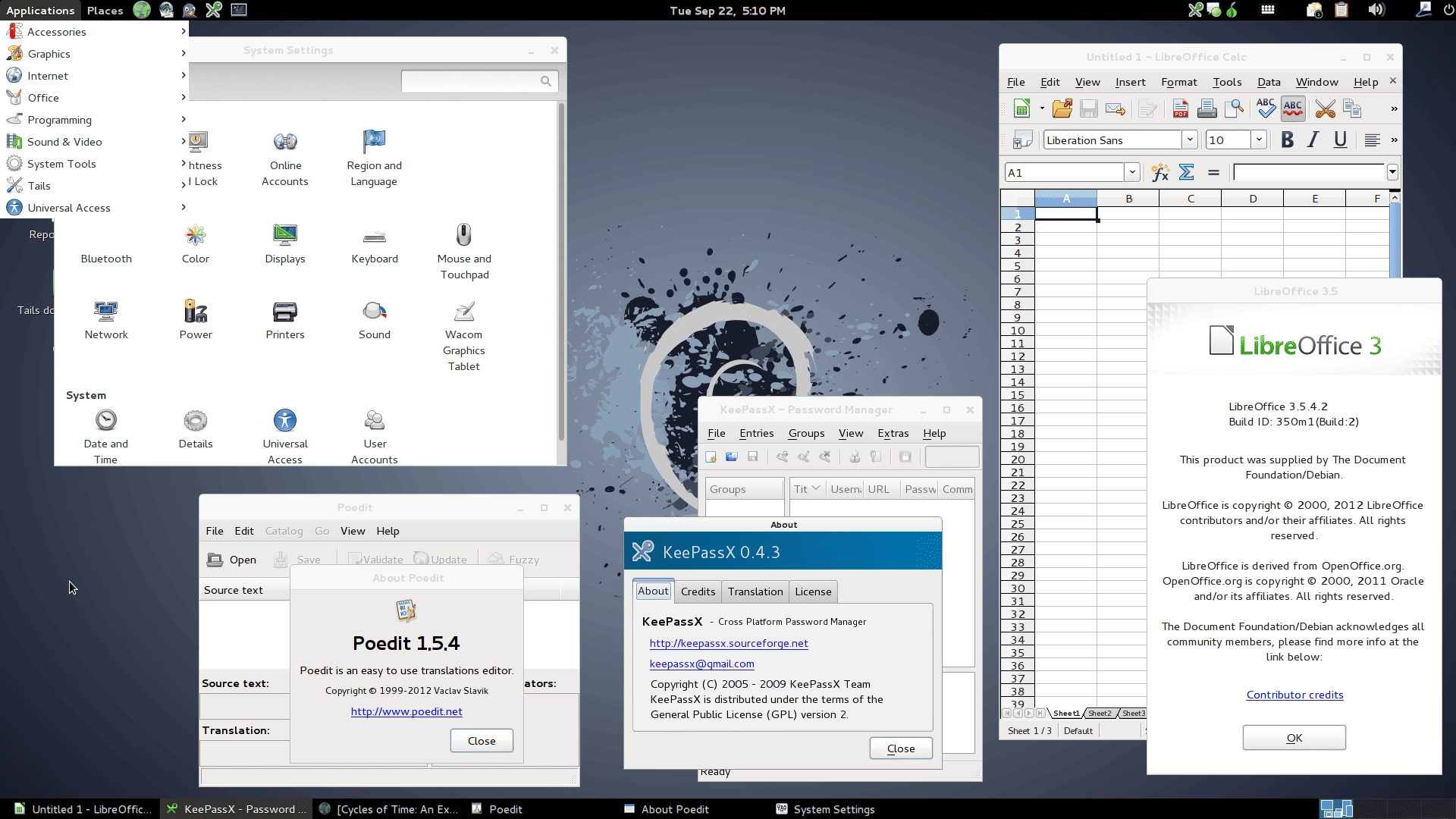Switch to the Credits tab in About KeePassX
1456x819 pixels.
click(x=698, y=591)
